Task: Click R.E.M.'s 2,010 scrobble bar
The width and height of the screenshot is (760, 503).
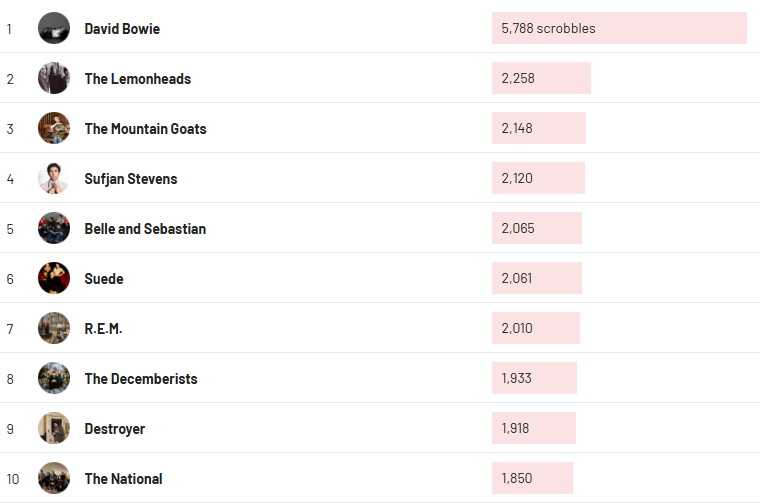Action: tap(536, 328)
